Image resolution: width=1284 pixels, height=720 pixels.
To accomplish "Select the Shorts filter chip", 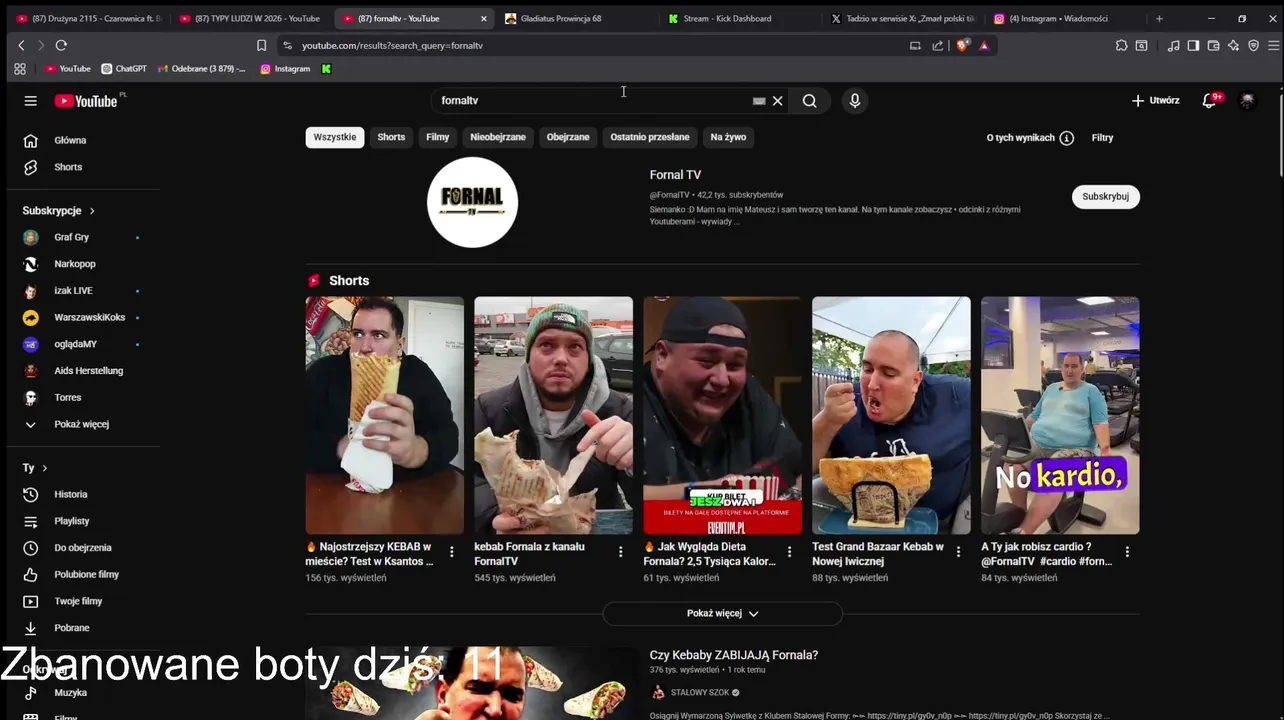I will tap(391, 137).
